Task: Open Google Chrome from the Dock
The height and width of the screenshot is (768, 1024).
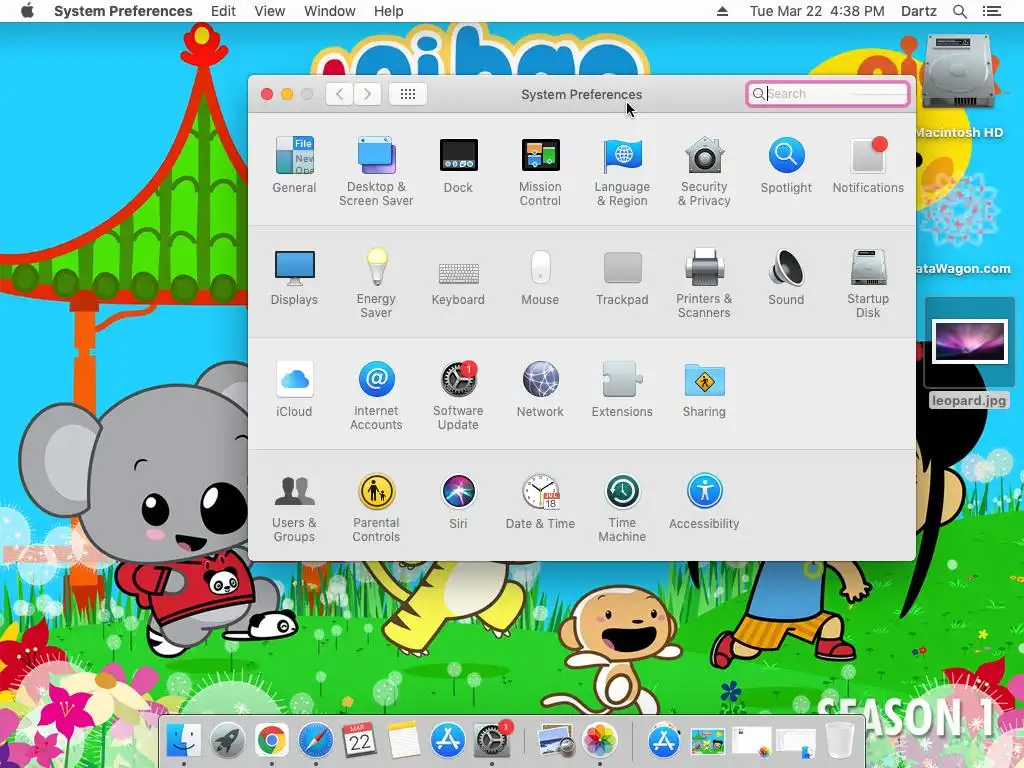Action: click(271, 741)
